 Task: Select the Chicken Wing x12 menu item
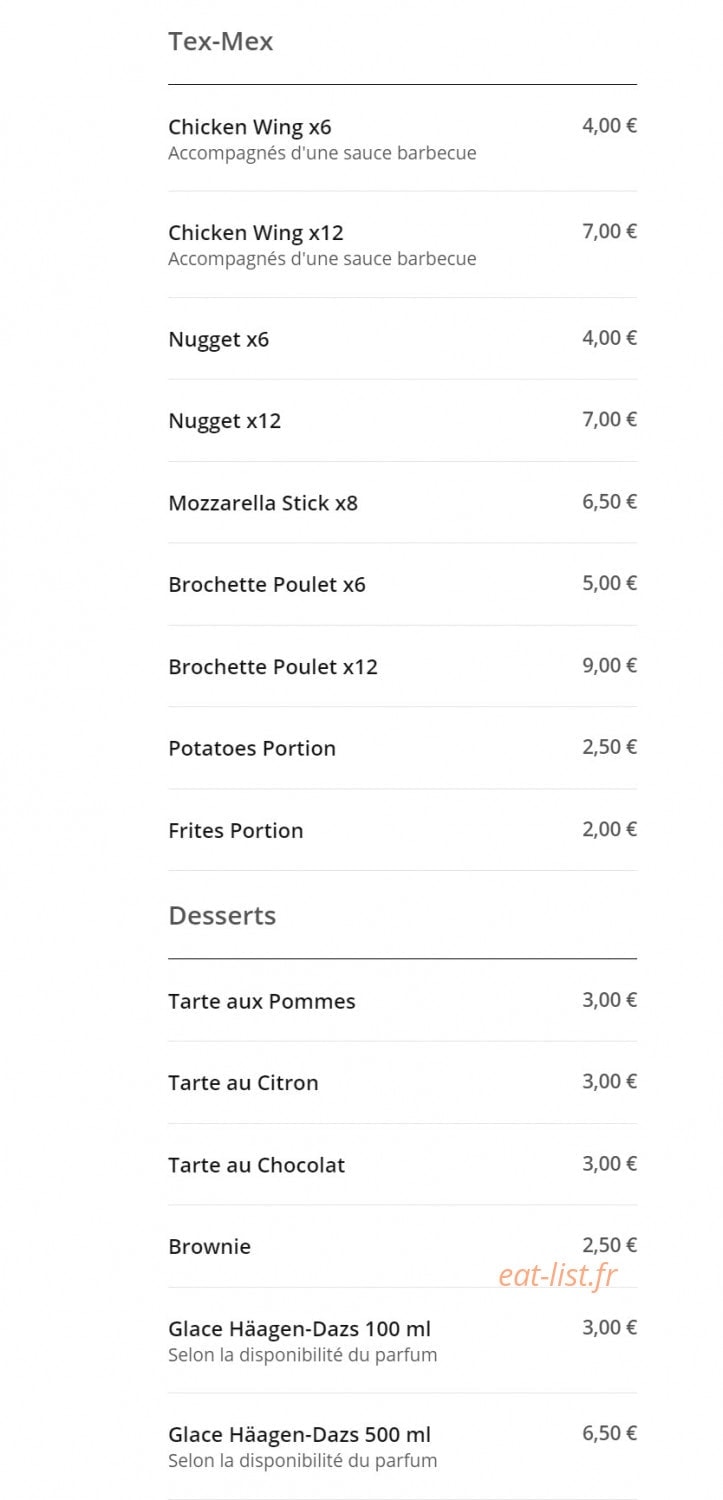tap(402, 245)
